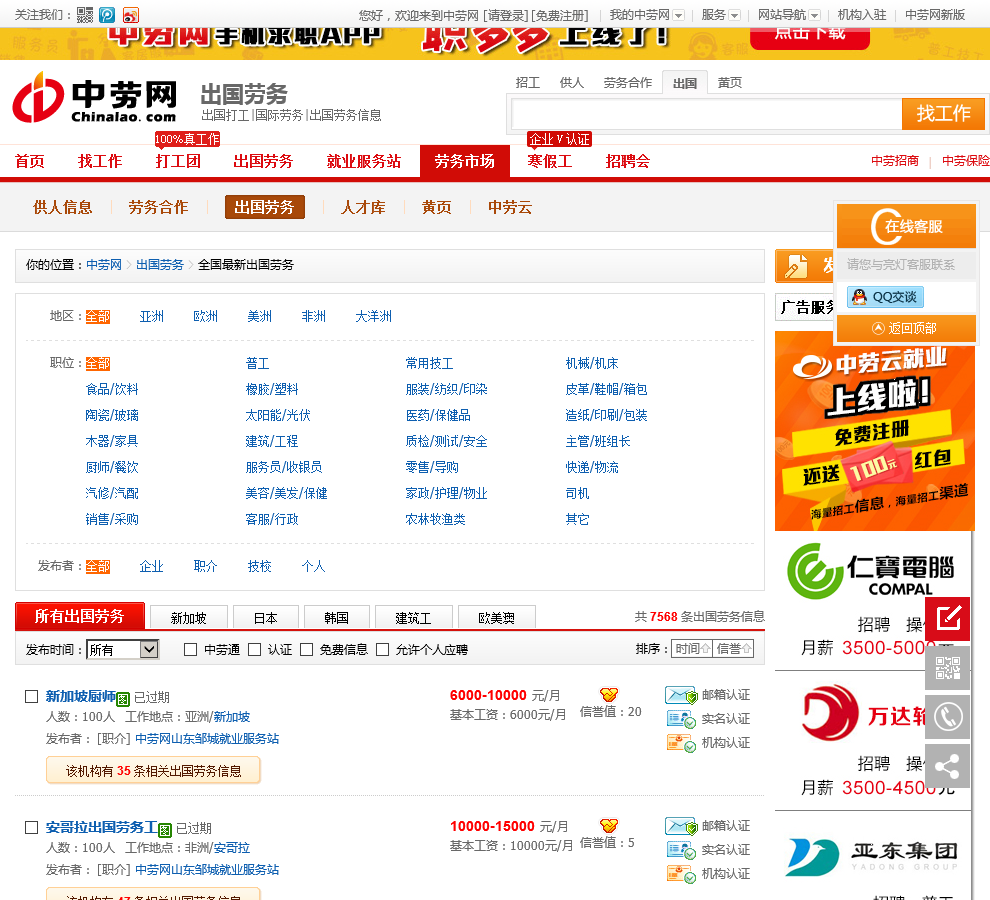Select the 安哥拉出国劳务工 listing checkbox
This screenshot has height=900, width=990.
[x=31, y=827]
